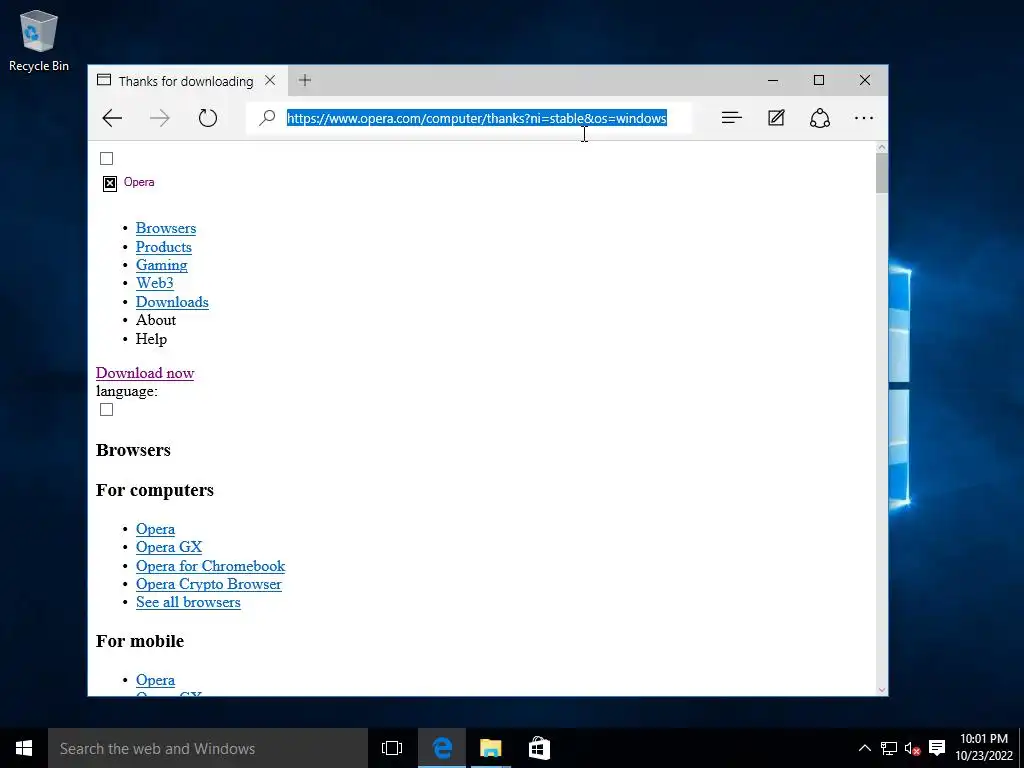Click the scrollbar down arrow

[x=882, y=690]
